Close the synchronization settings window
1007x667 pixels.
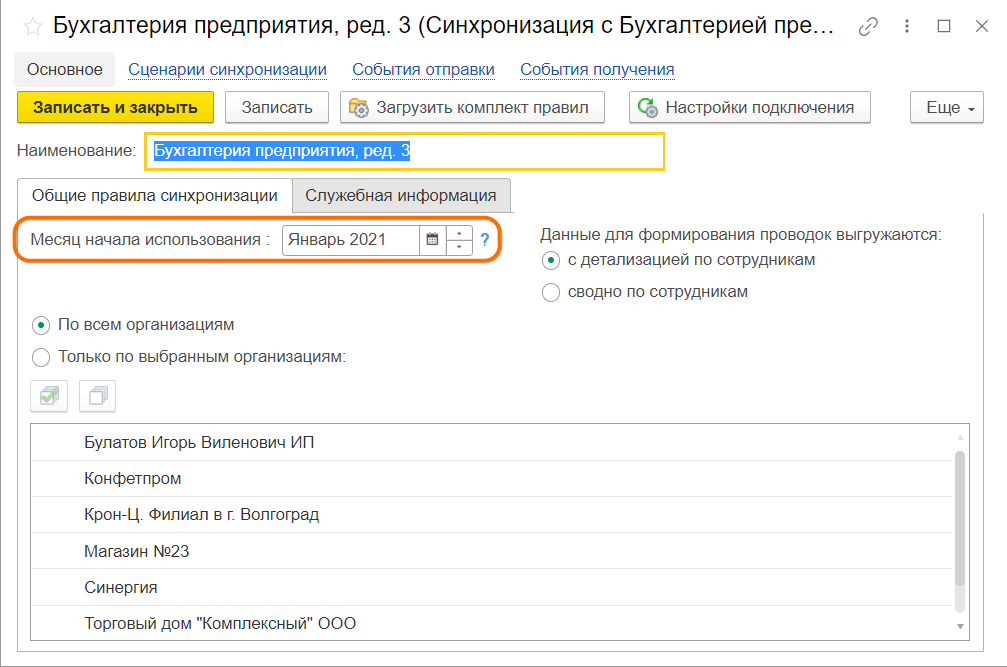point(982,26)
